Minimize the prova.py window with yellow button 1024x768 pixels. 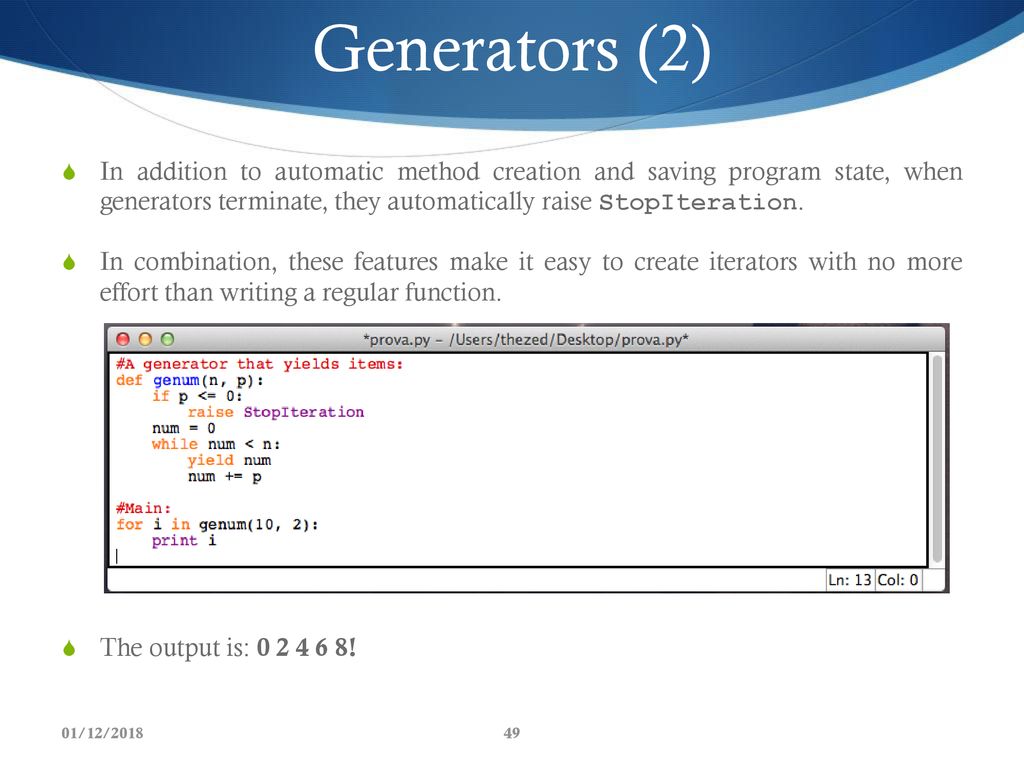click(x=145, y=339)
